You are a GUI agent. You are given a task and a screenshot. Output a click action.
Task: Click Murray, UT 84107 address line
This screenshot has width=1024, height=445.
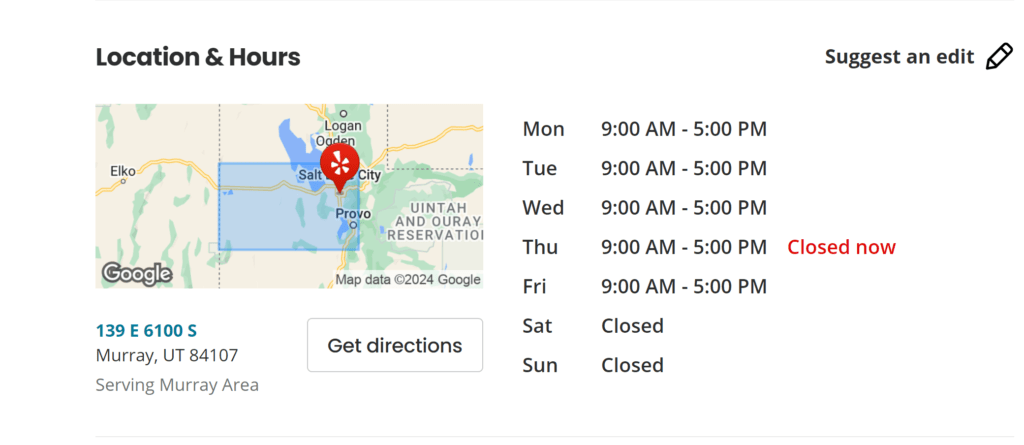167,355
